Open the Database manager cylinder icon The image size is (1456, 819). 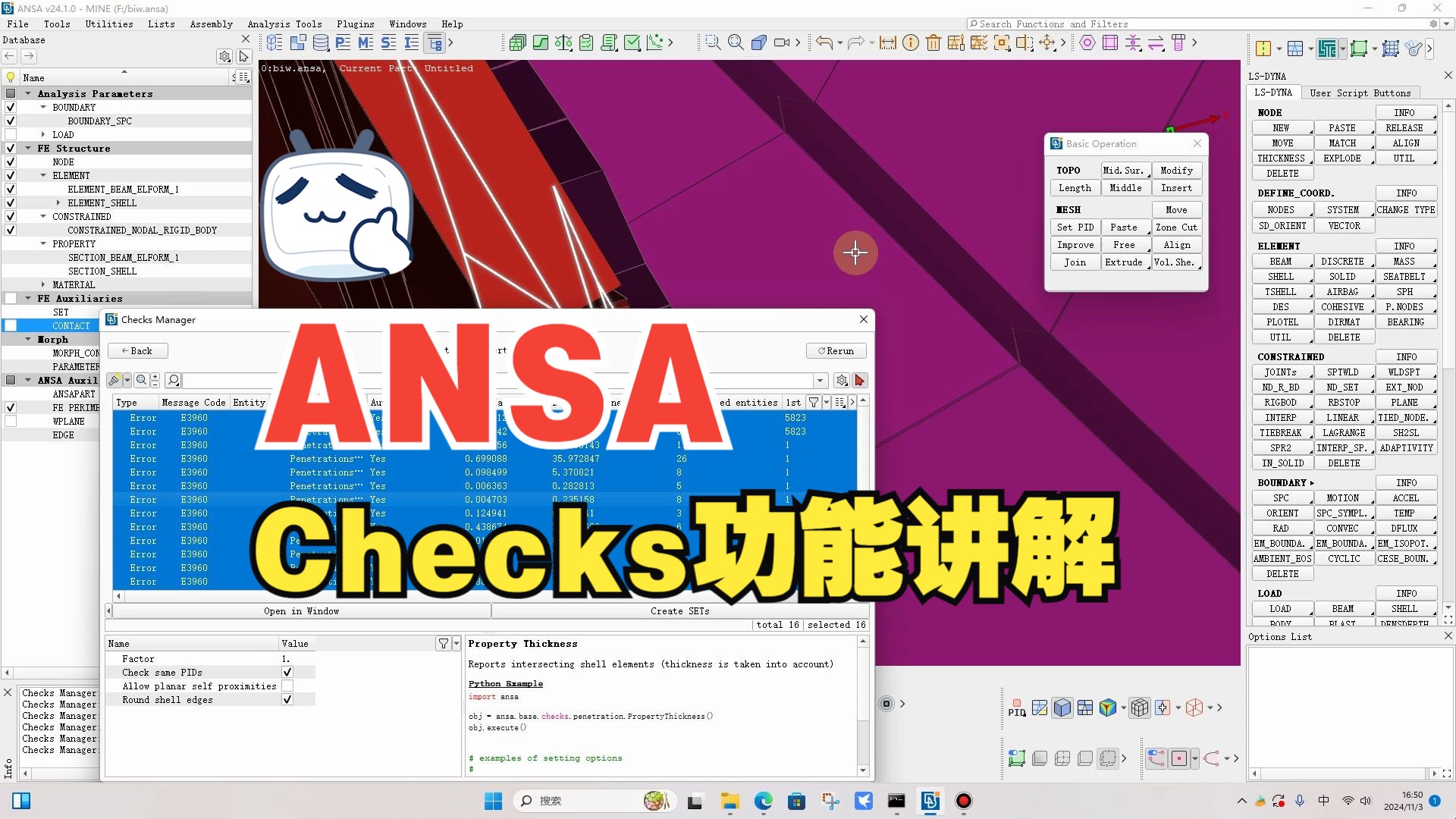[x=320, y=43]
